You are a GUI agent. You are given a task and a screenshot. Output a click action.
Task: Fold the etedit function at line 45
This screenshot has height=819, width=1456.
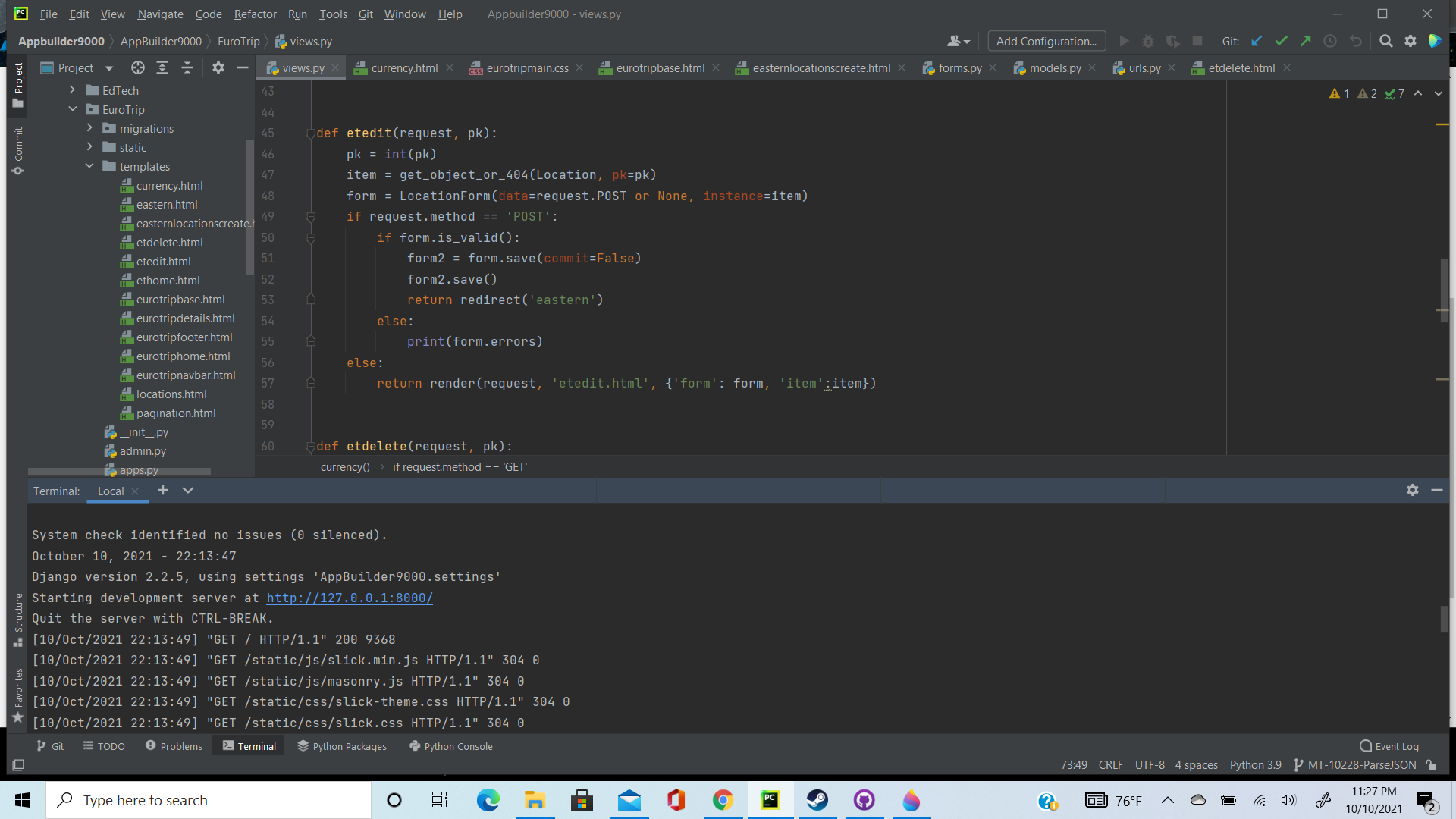(x=311, y=133)
